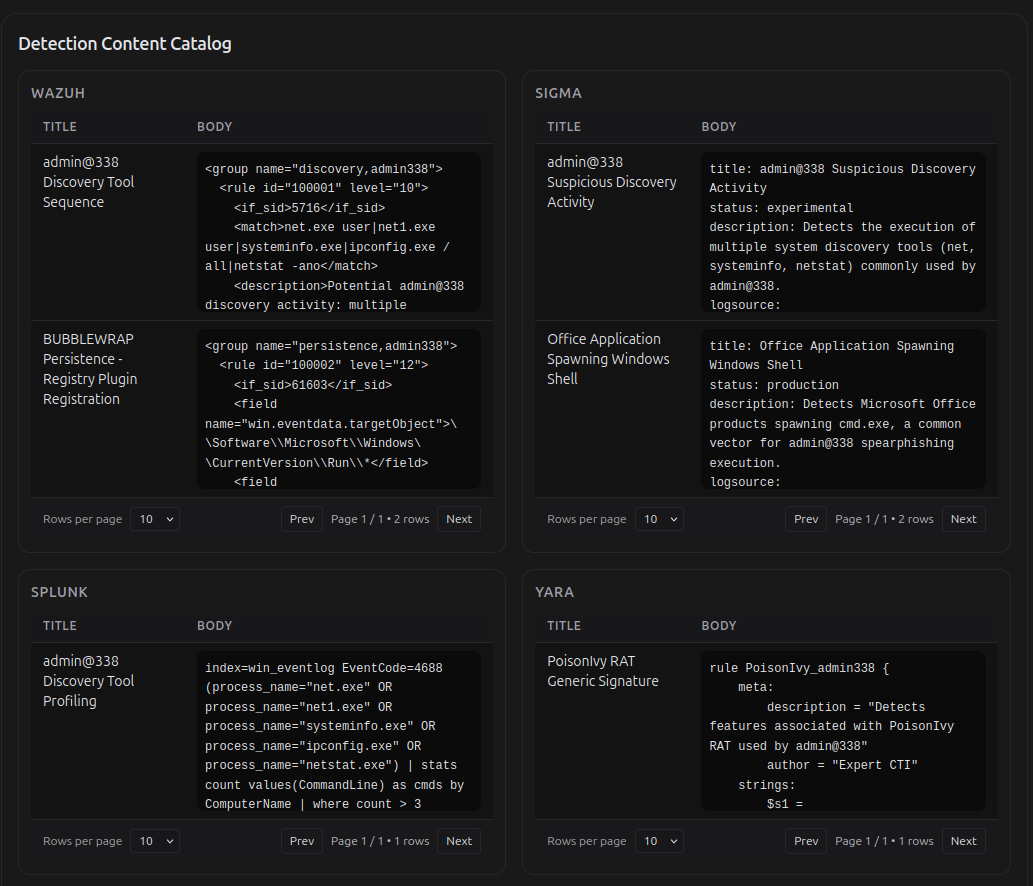Click the SIGMA panel heading
1033x886 pixels.
point(558,94)
